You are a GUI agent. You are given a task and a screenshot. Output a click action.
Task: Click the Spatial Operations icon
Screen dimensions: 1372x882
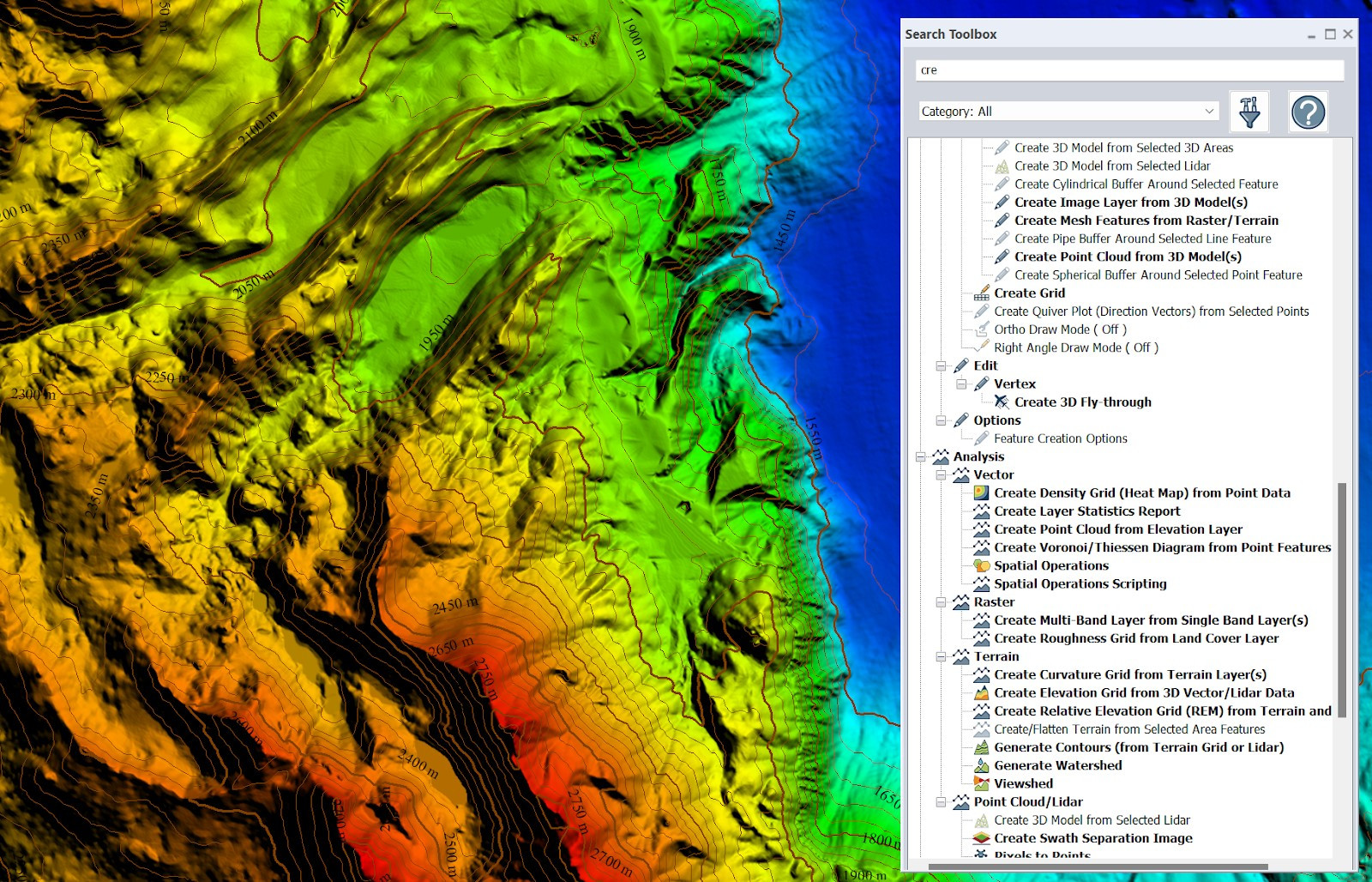[x=981, y=566]
